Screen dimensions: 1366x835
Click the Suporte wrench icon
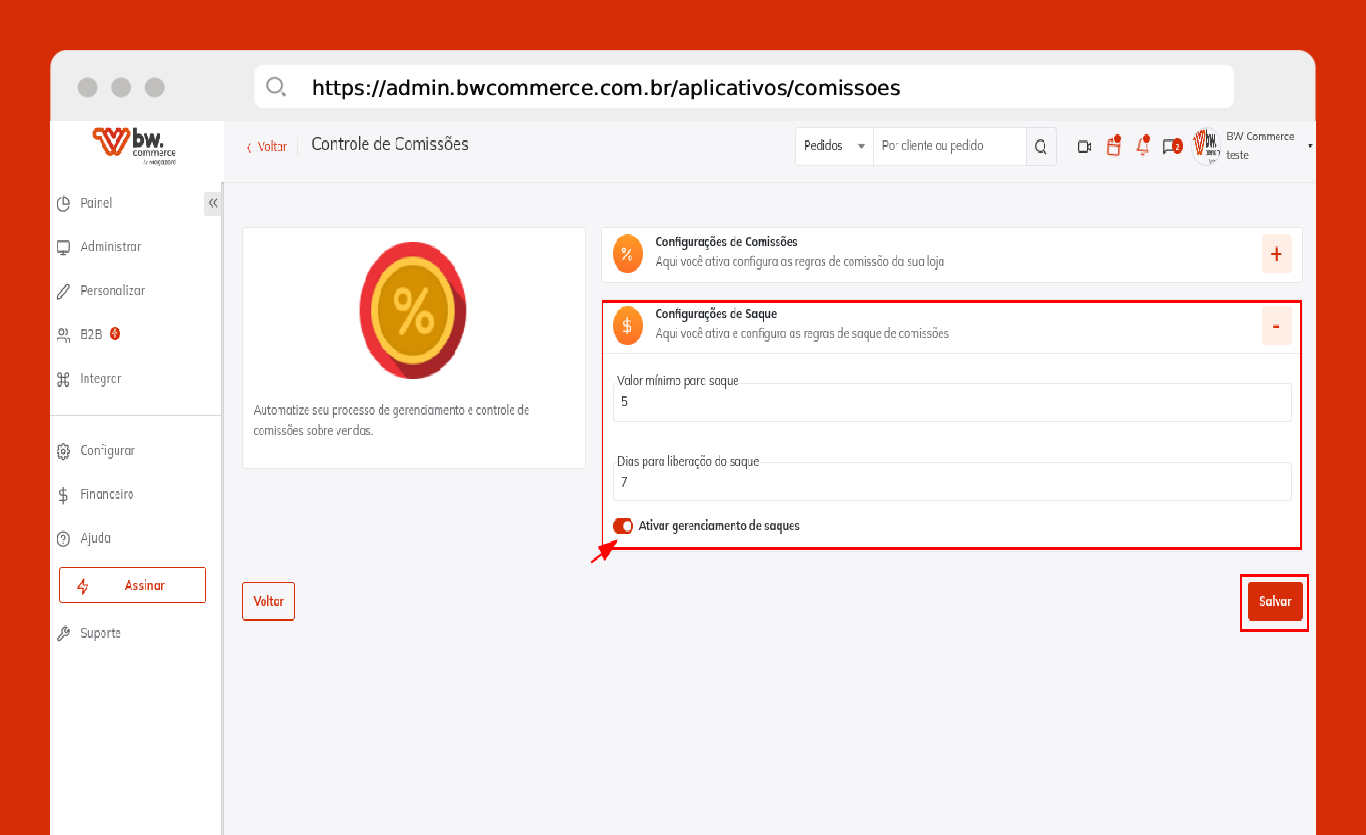click(x=62, y=634)
